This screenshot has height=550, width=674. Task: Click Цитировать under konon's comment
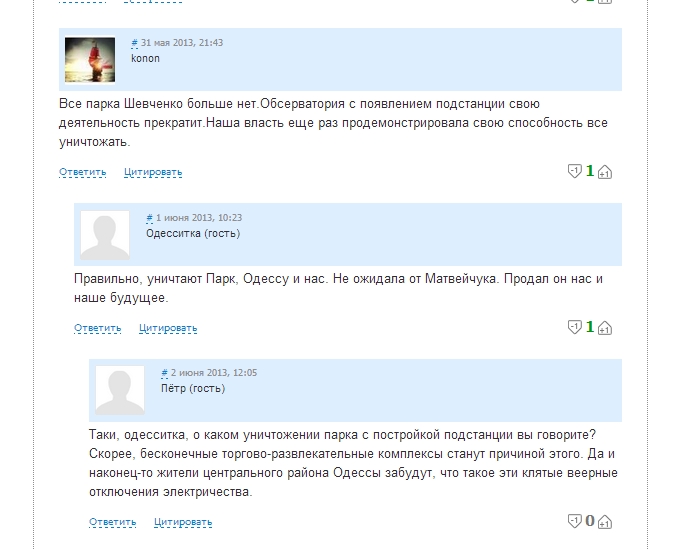coord(153,172)
